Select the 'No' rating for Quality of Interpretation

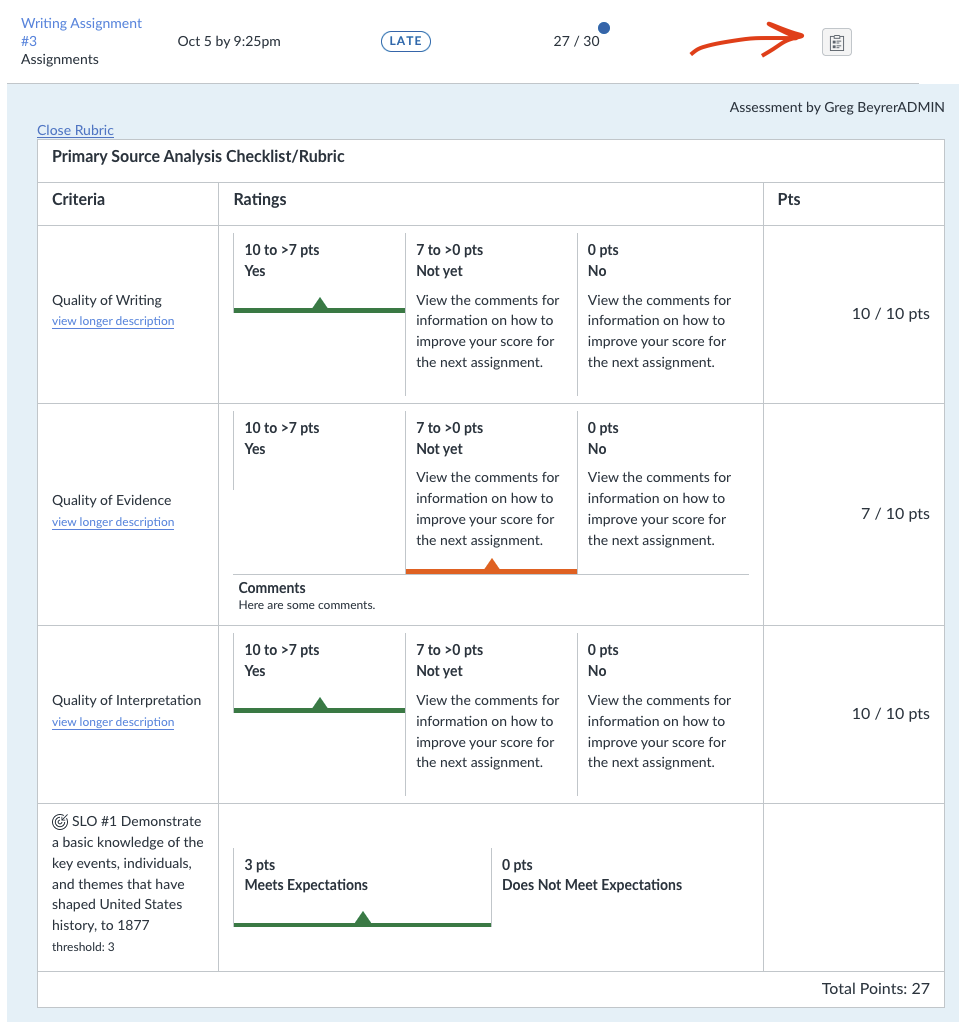point(663,714)
